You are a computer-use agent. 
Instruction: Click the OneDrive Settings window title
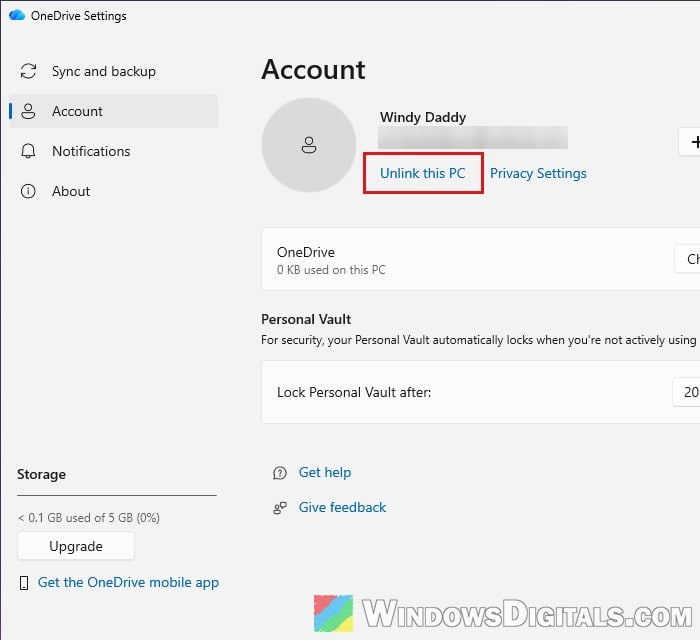tap(79, 16)
